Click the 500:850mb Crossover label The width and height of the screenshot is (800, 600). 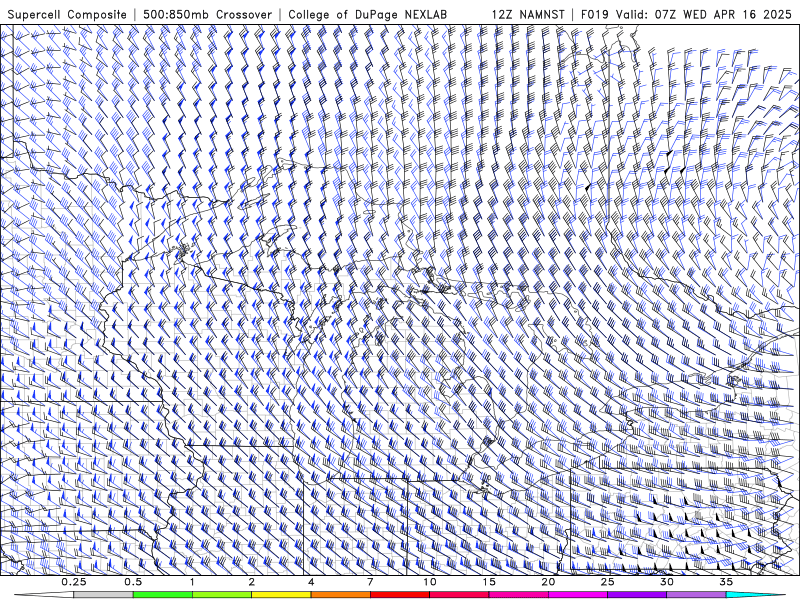click(208, 14)
